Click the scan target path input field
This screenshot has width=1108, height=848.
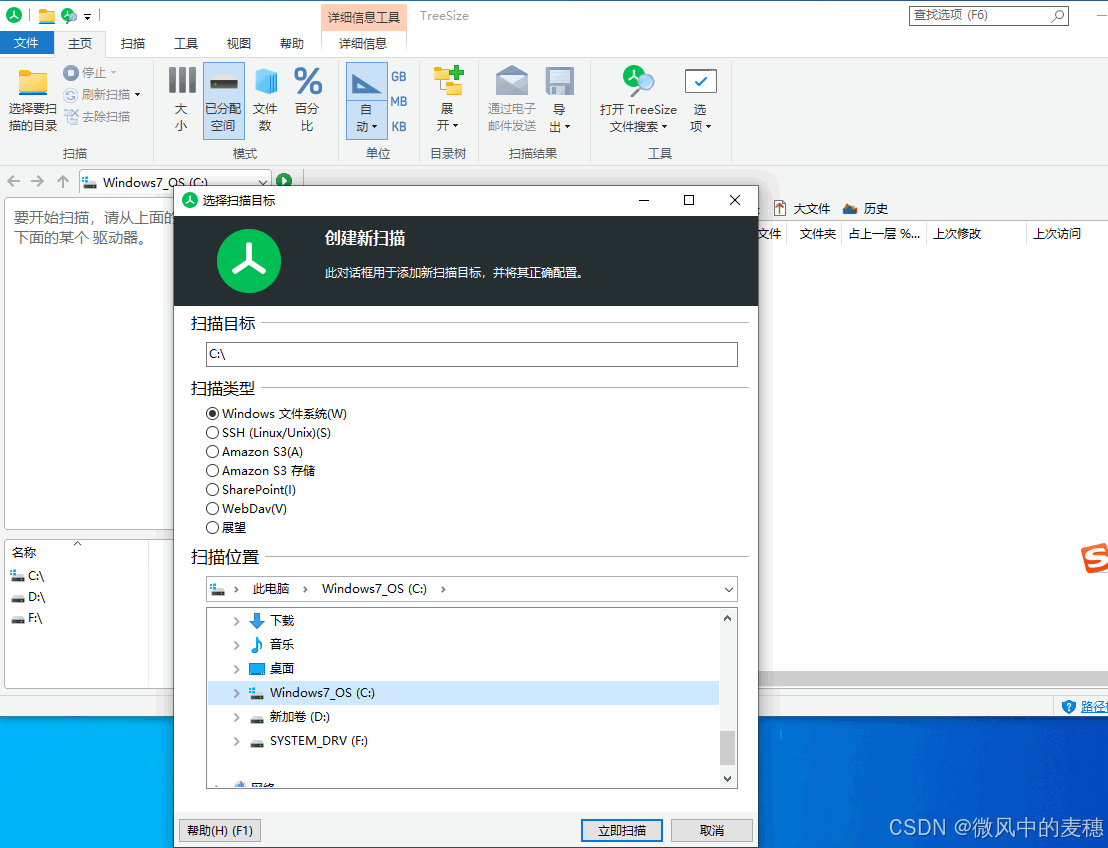click(x=471, y=355)
